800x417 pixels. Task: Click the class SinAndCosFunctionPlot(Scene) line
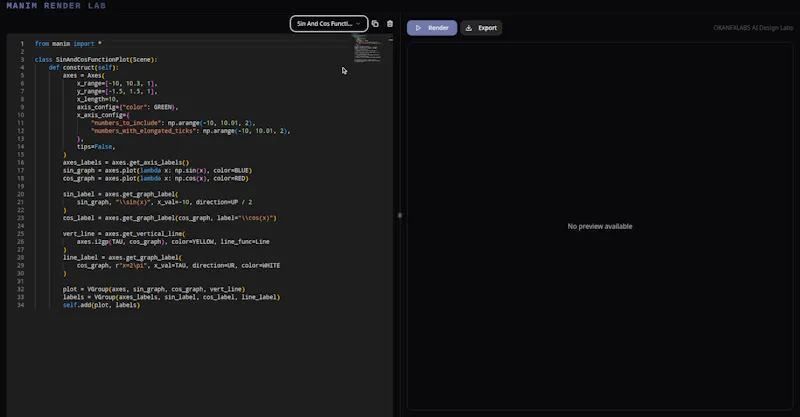(x=96, y=60)
